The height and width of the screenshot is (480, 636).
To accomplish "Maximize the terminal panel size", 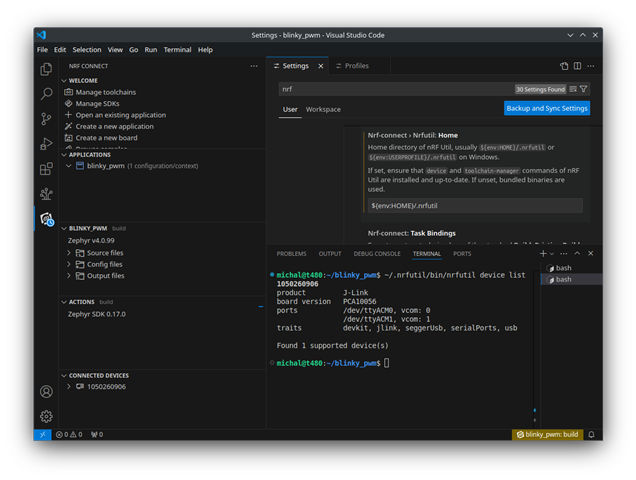I will pyautogui.click(x=577, y=254).
